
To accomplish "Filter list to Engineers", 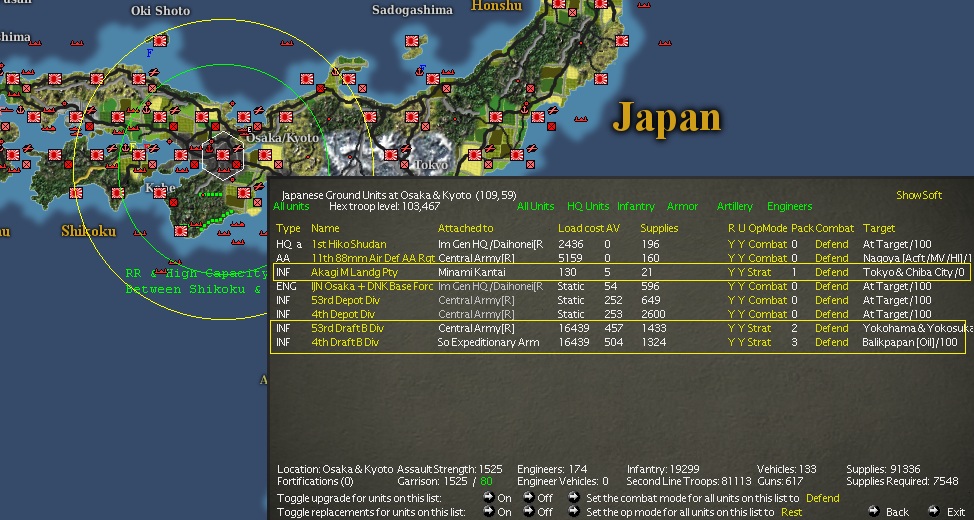I will pyautogui.click(x=790, y=206).
